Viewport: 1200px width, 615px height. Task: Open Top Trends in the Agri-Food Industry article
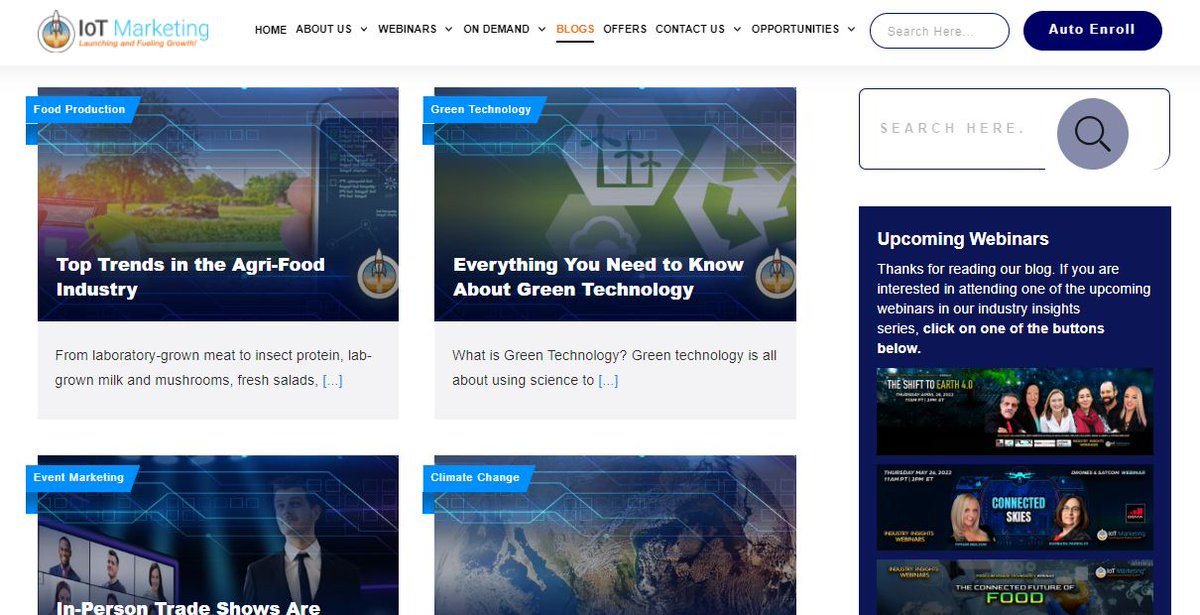[190, 277]
